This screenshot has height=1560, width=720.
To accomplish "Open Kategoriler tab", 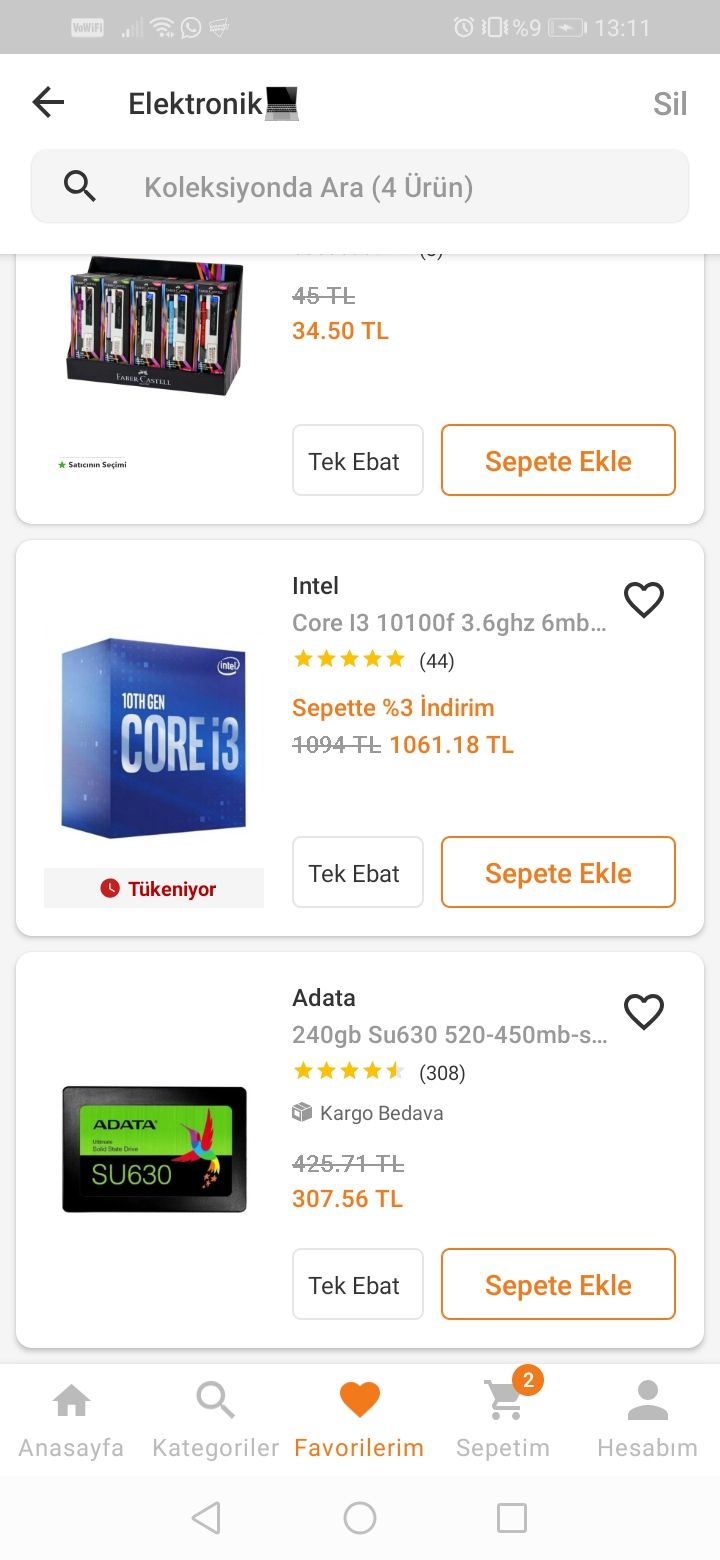I will (x=215, y=1418).
